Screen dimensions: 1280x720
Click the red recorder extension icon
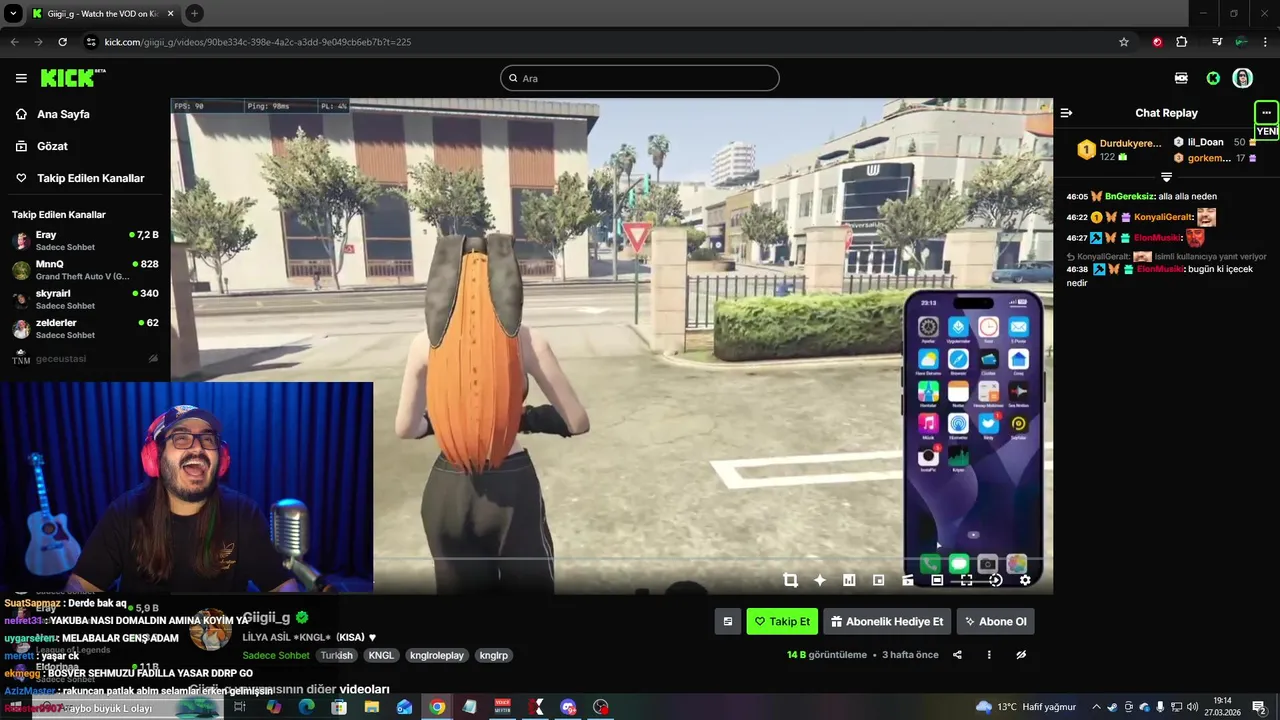click(1157, 42)
